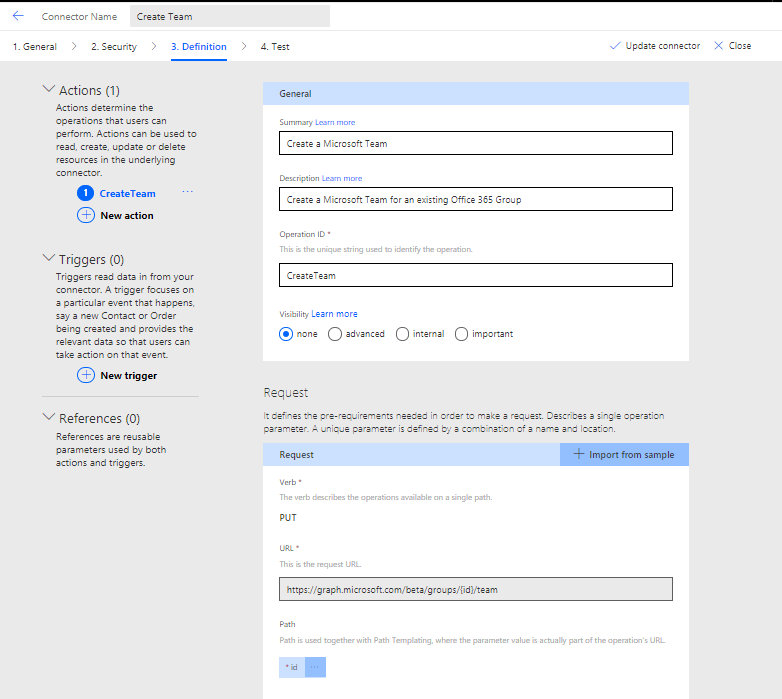Image resolution: width=782 pixels, height=699 pixels.
Task: Select the CreateTeam action
Action: click(128, 193)
